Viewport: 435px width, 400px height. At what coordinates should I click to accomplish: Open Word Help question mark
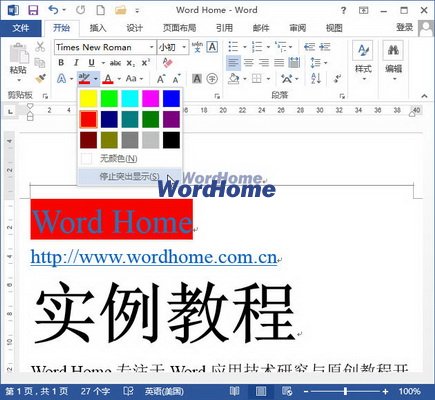point(344,10)
